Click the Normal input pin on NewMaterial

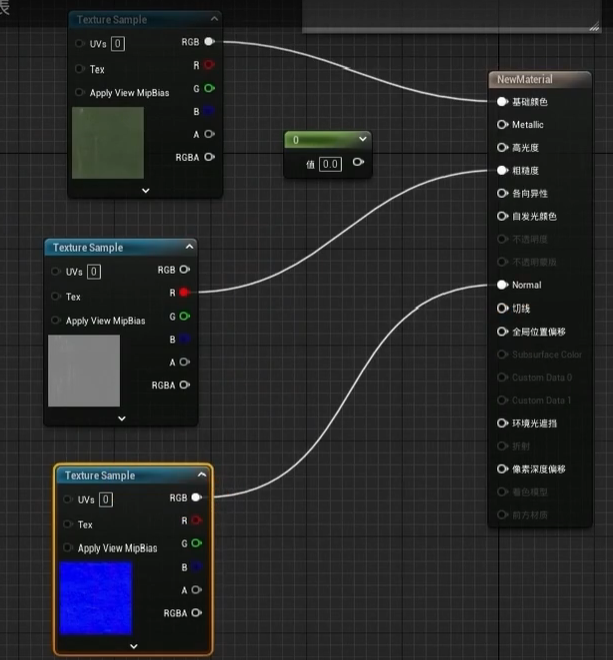tap(502, 285)
